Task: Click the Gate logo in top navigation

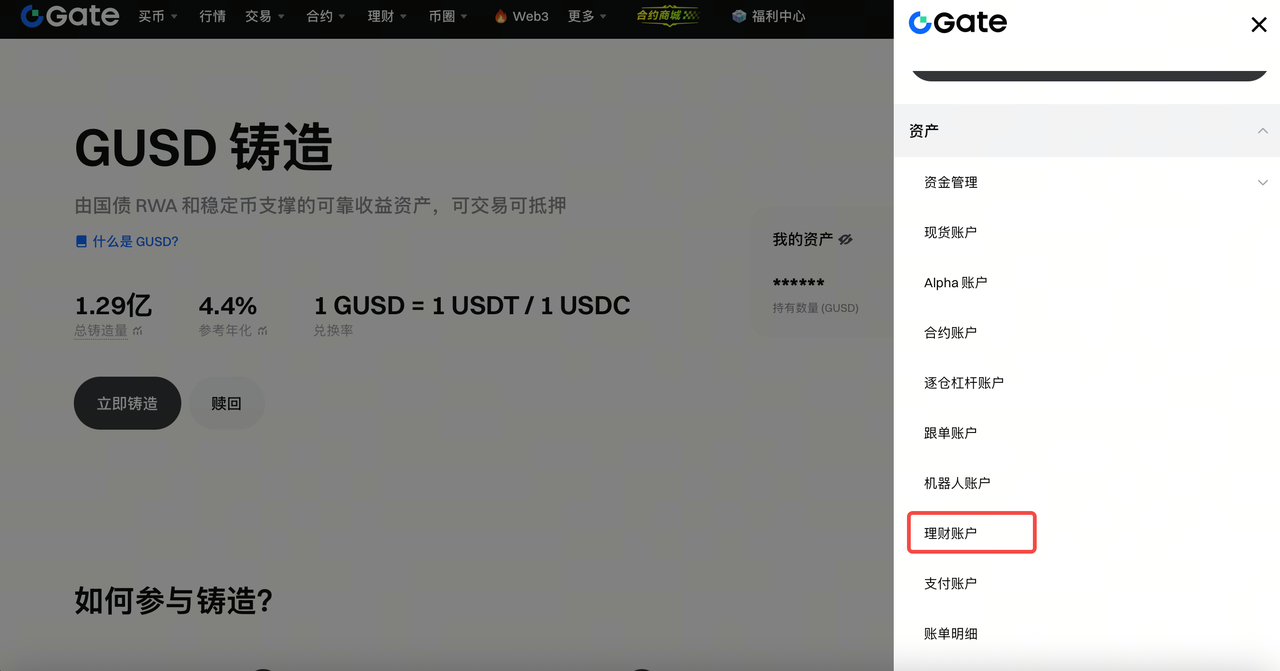Action: tap(70, 16)
